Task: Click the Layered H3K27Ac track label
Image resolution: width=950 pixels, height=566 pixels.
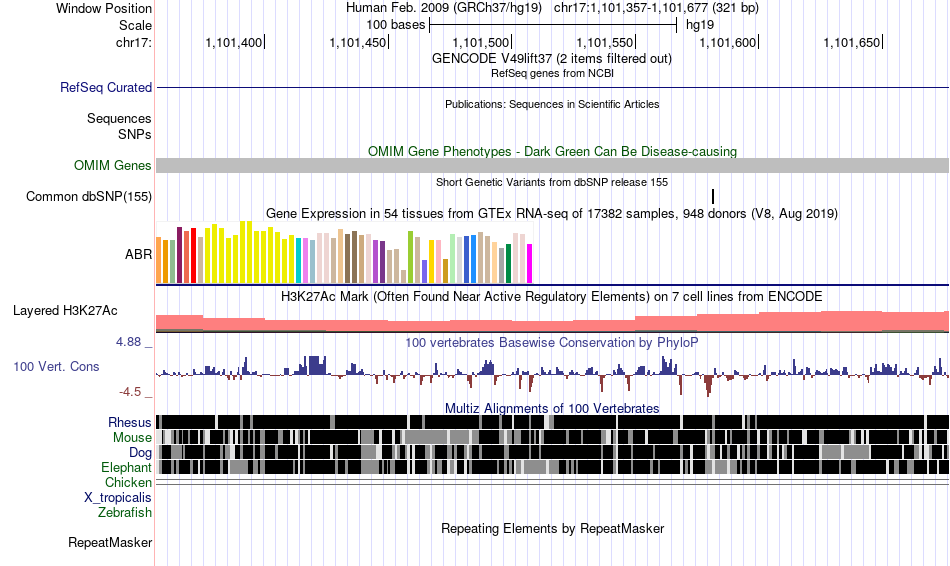Action: [65, 310]
